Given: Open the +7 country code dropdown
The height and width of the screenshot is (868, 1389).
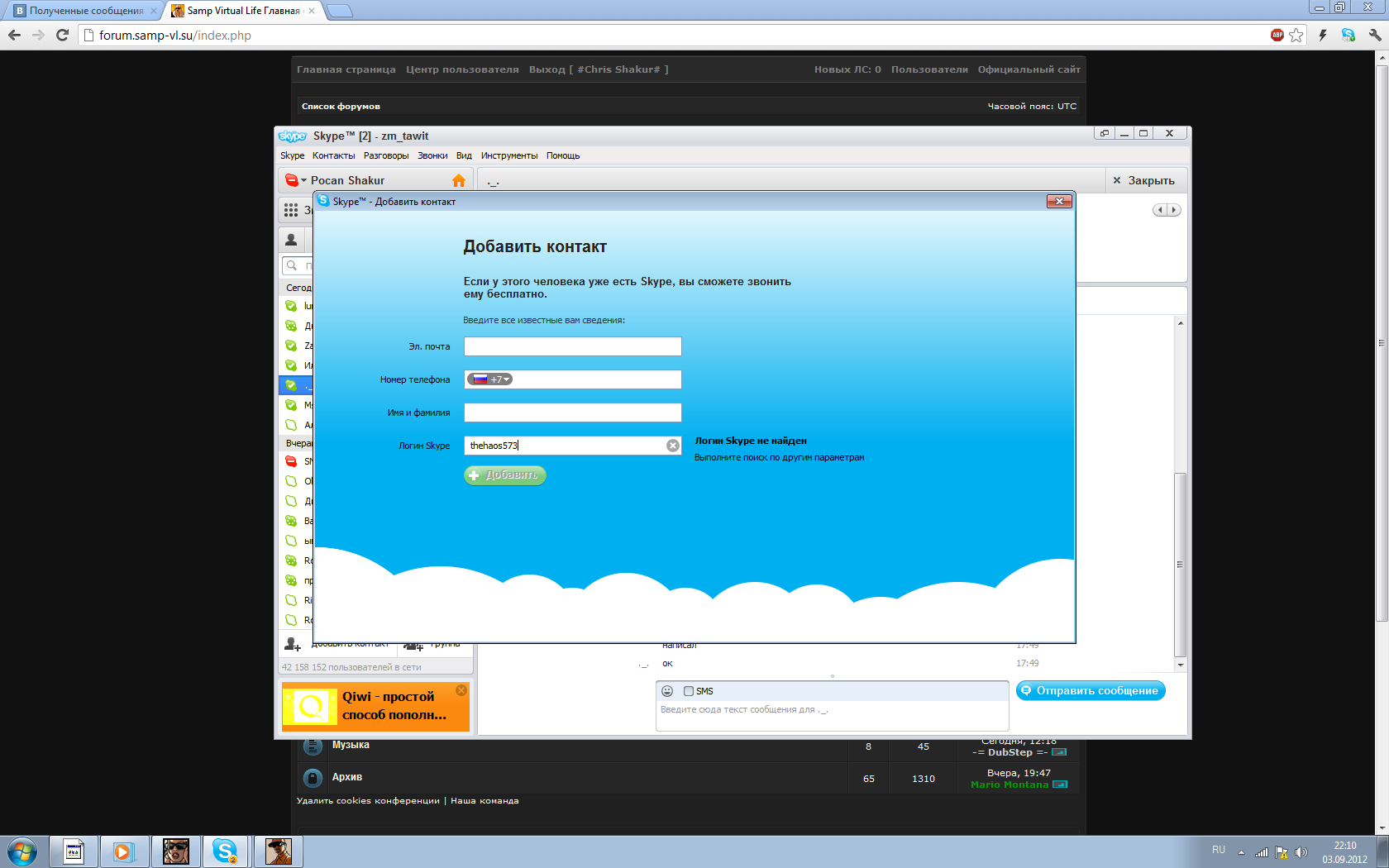Looking at the screenshot, I should tap(490, 379).
